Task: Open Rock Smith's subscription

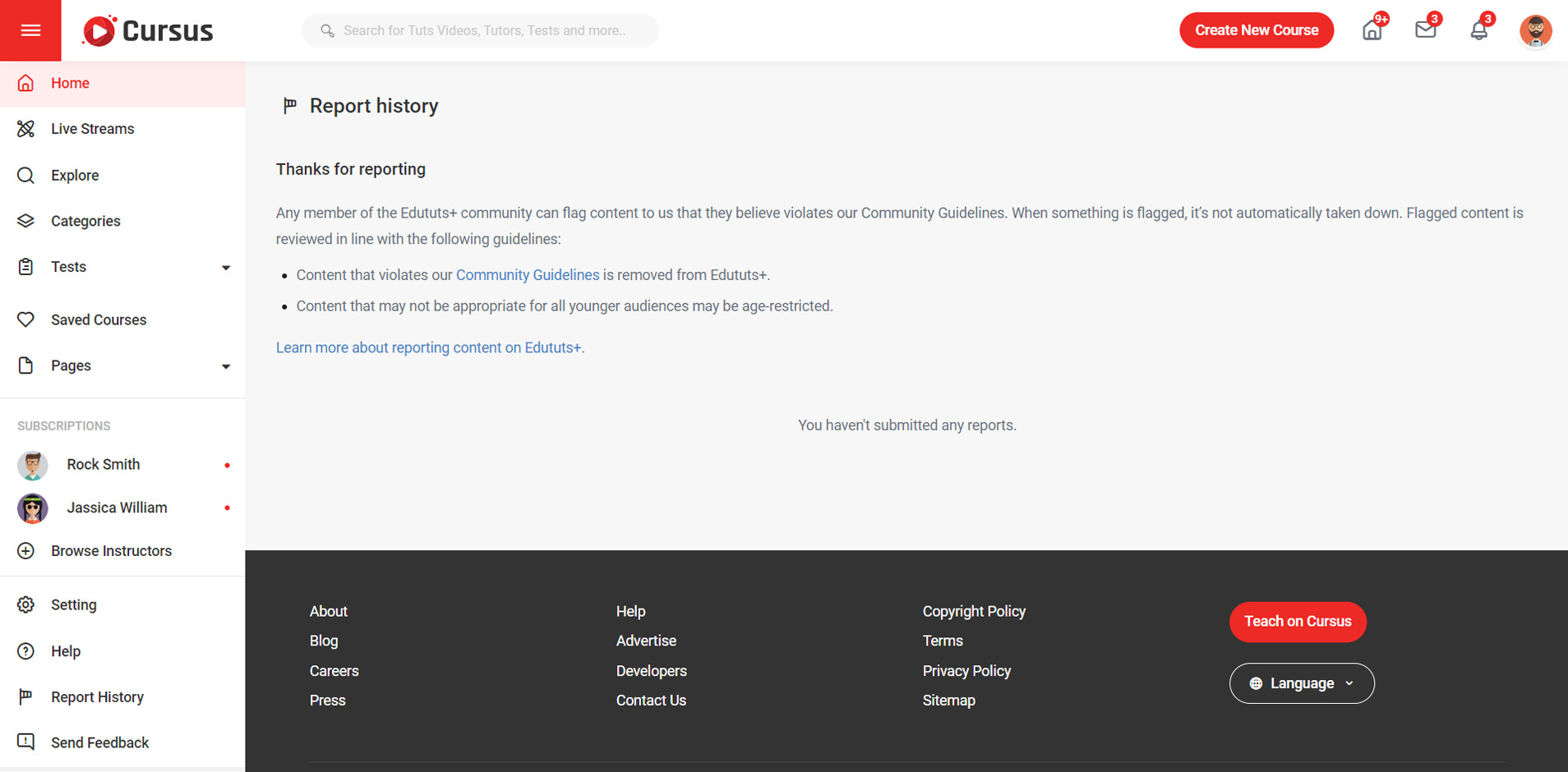Action: (104, 465)
